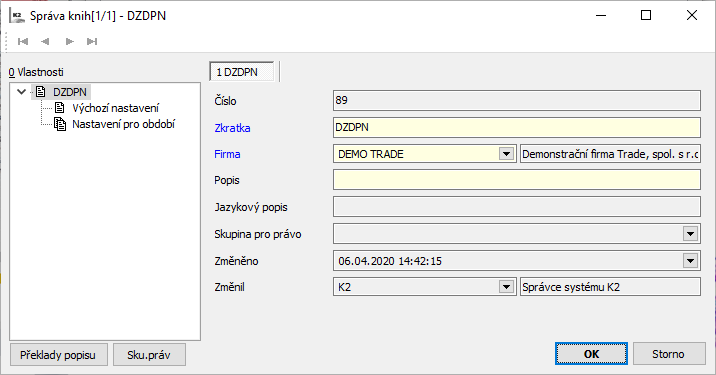Click the Sku.práv button
Screen dimensions: 716x375
[x=149, y=354]
